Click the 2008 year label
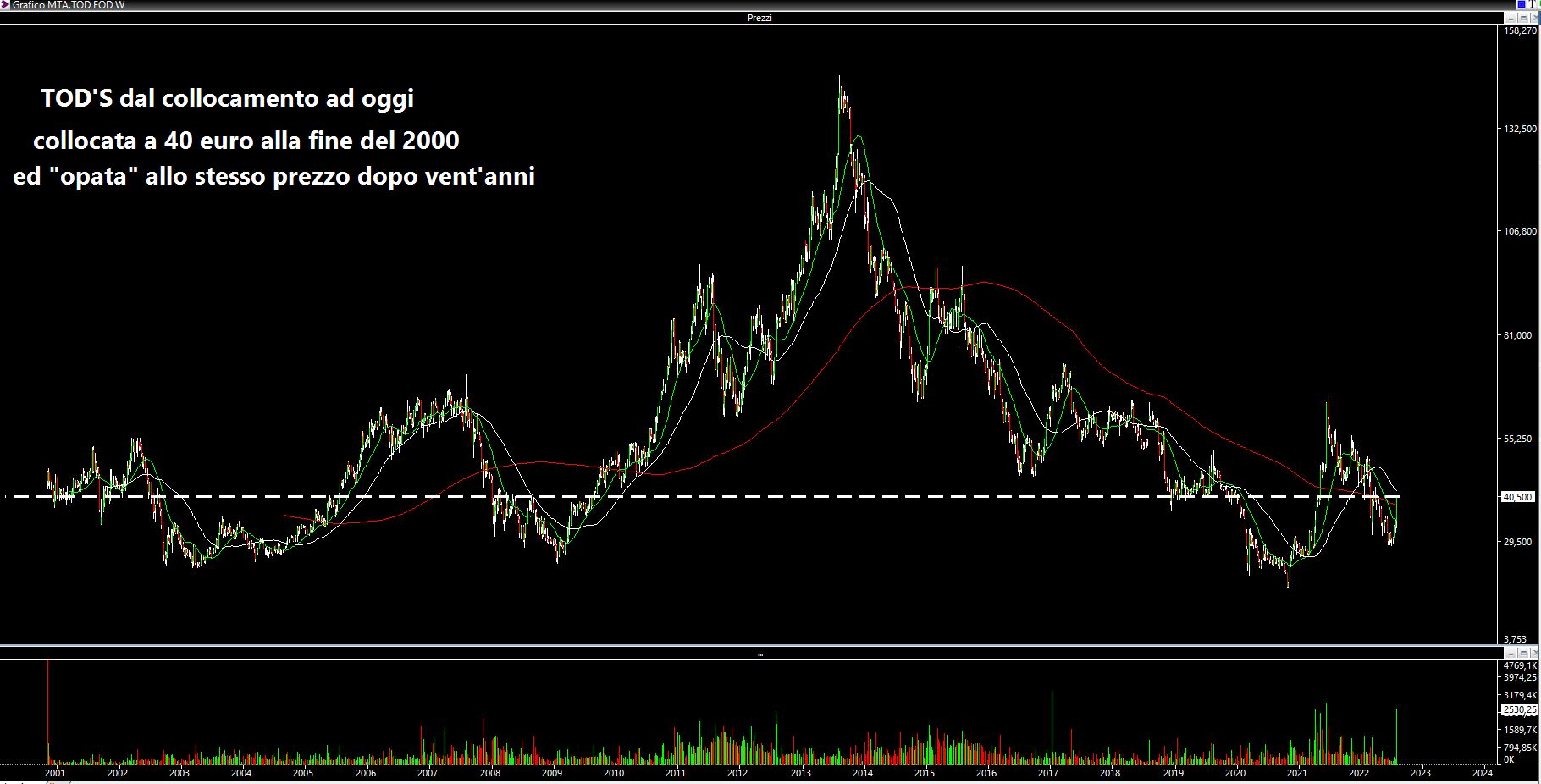The image size is (1541, 784). [490, 773]
